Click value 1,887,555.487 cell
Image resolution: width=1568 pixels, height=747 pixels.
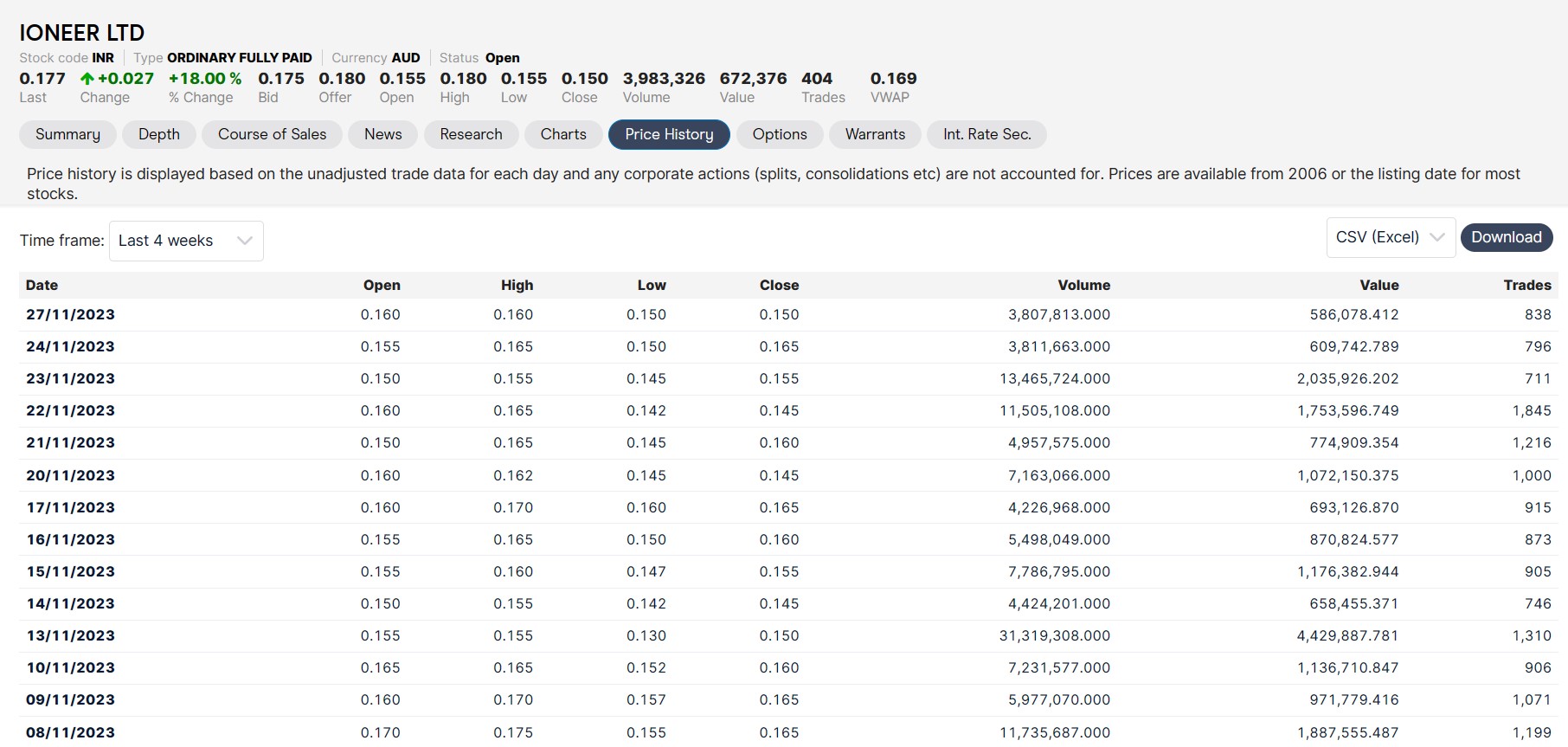pos(1347,732)
